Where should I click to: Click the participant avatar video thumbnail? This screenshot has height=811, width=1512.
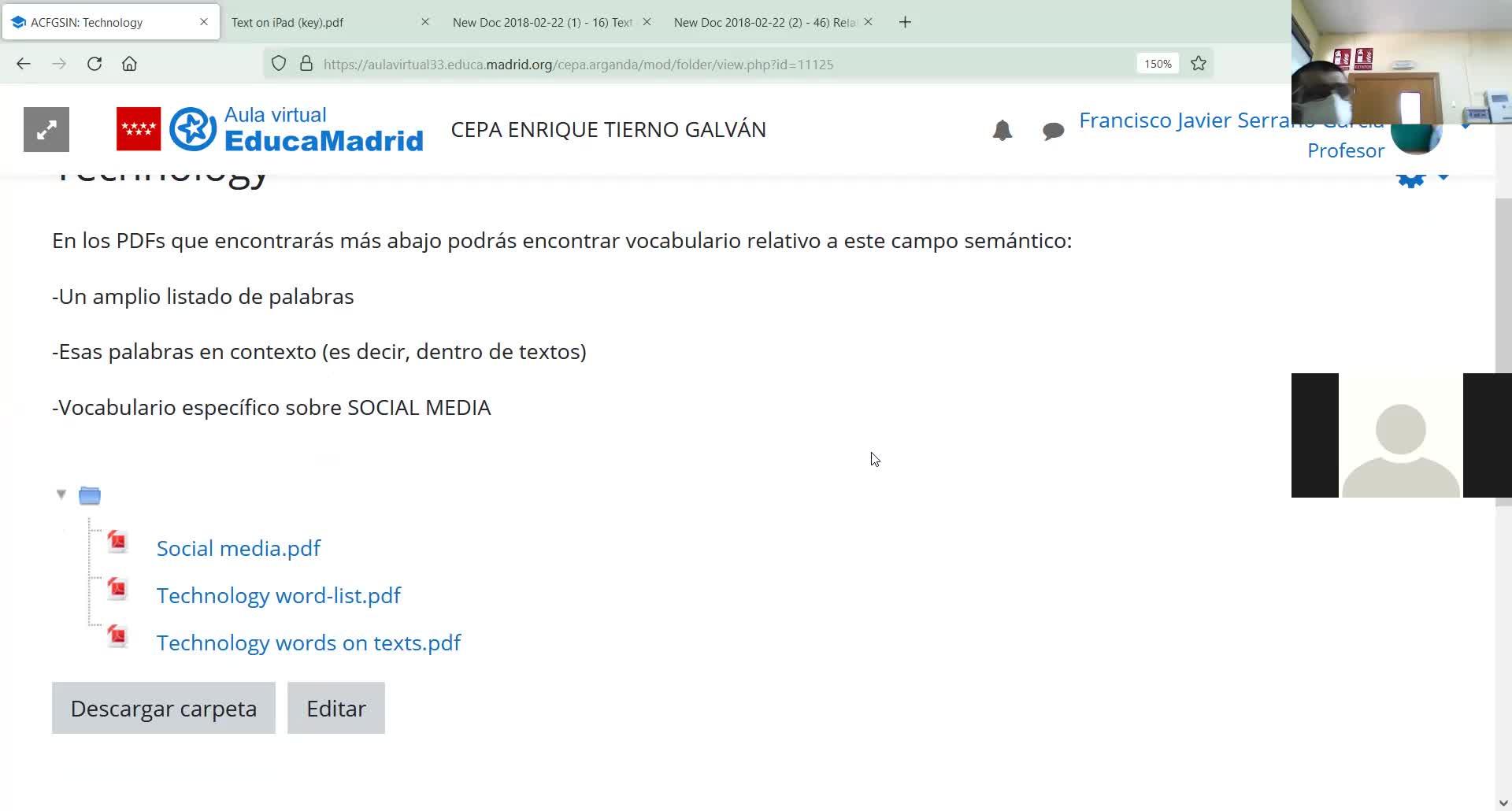(x=1401, y=435)
